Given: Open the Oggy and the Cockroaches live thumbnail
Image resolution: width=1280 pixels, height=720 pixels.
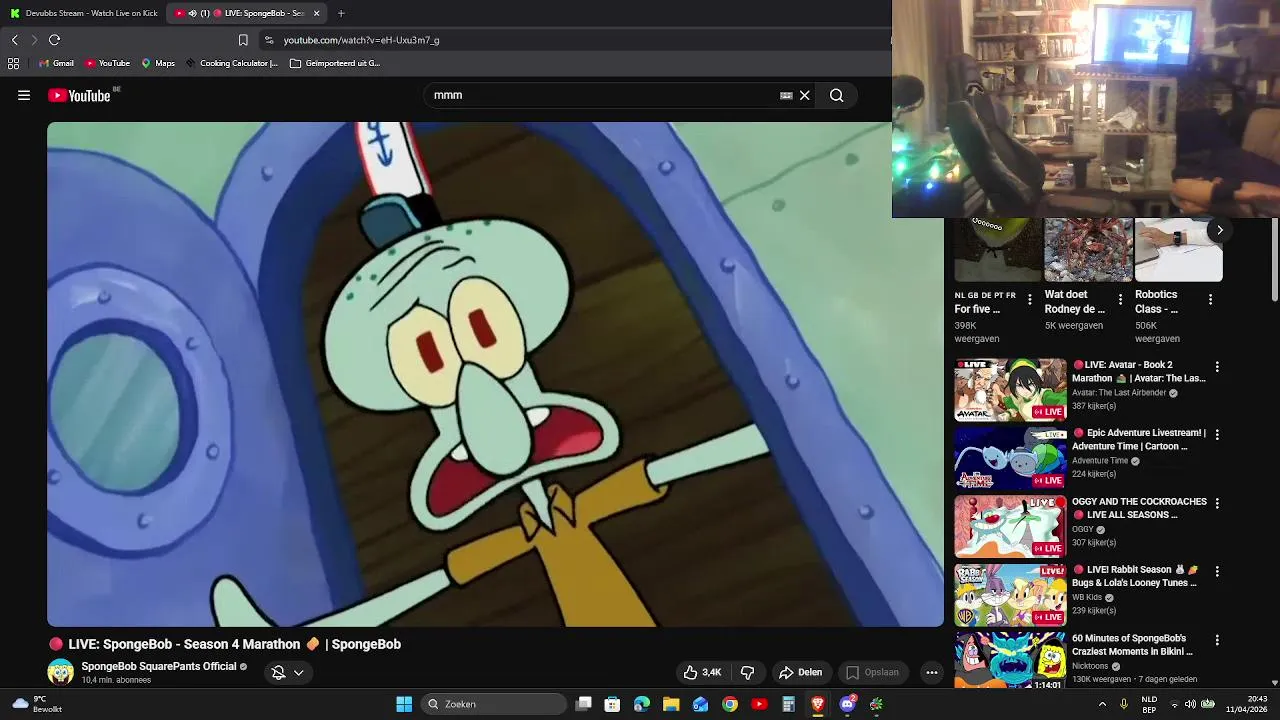Looking at the screenshot, I should pos(1010,526).
